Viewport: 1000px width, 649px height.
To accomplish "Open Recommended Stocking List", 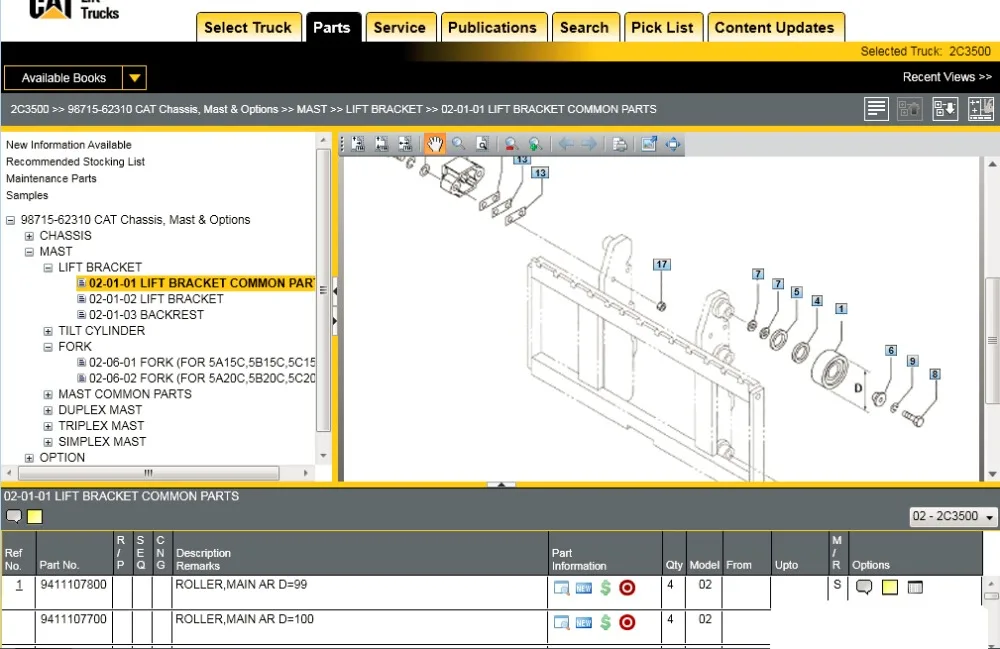I will pyautogui.click(x=75, y=162).
